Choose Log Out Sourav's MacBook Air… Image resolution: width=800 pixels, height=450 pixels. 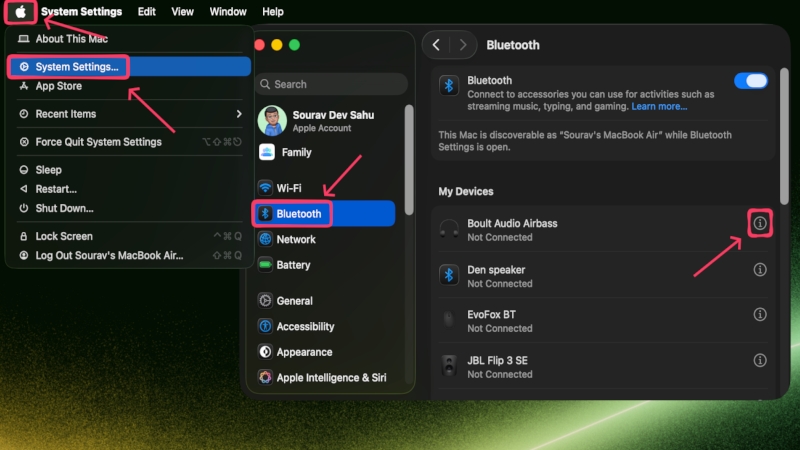[129, 256]
